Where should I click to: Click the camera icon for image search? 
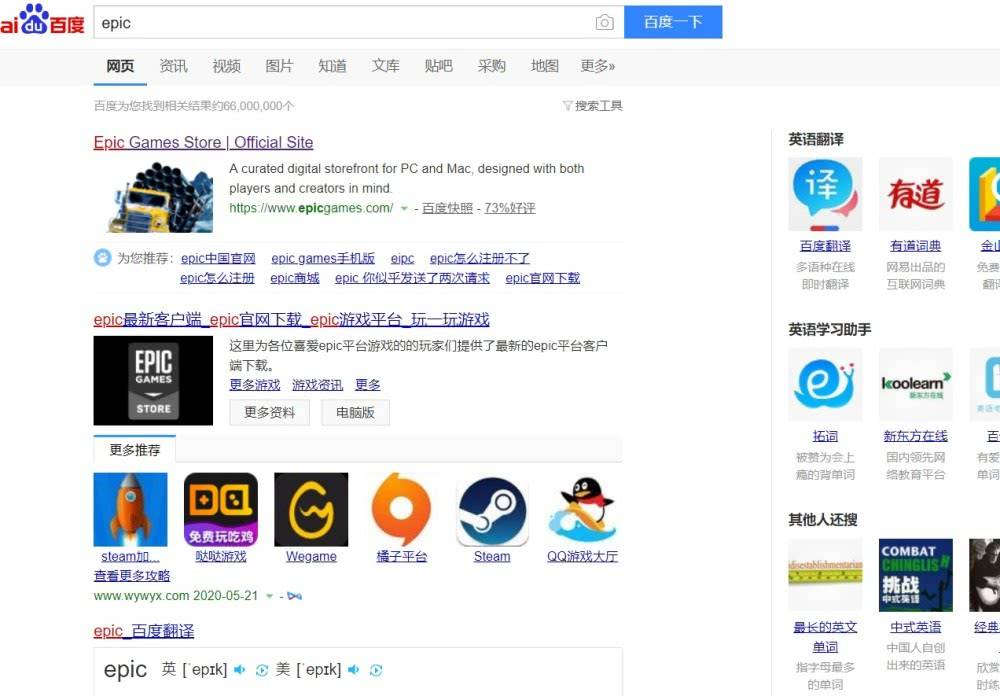603,22
